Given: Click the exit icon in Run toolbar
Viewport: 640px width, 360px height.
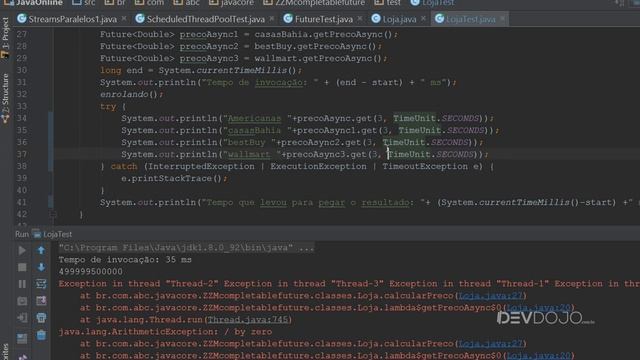Looking at the screenshot, I should (x=22, y=318).
